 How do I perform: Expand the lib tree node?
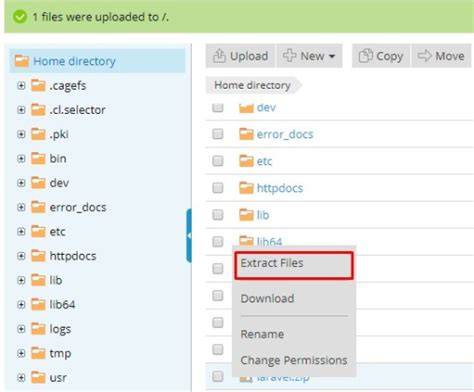point(21,280)
